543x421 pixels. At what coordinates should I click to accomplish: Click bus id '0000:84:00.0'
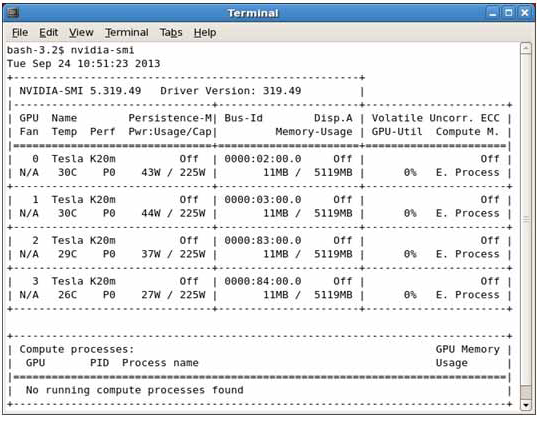click(263, 281)
